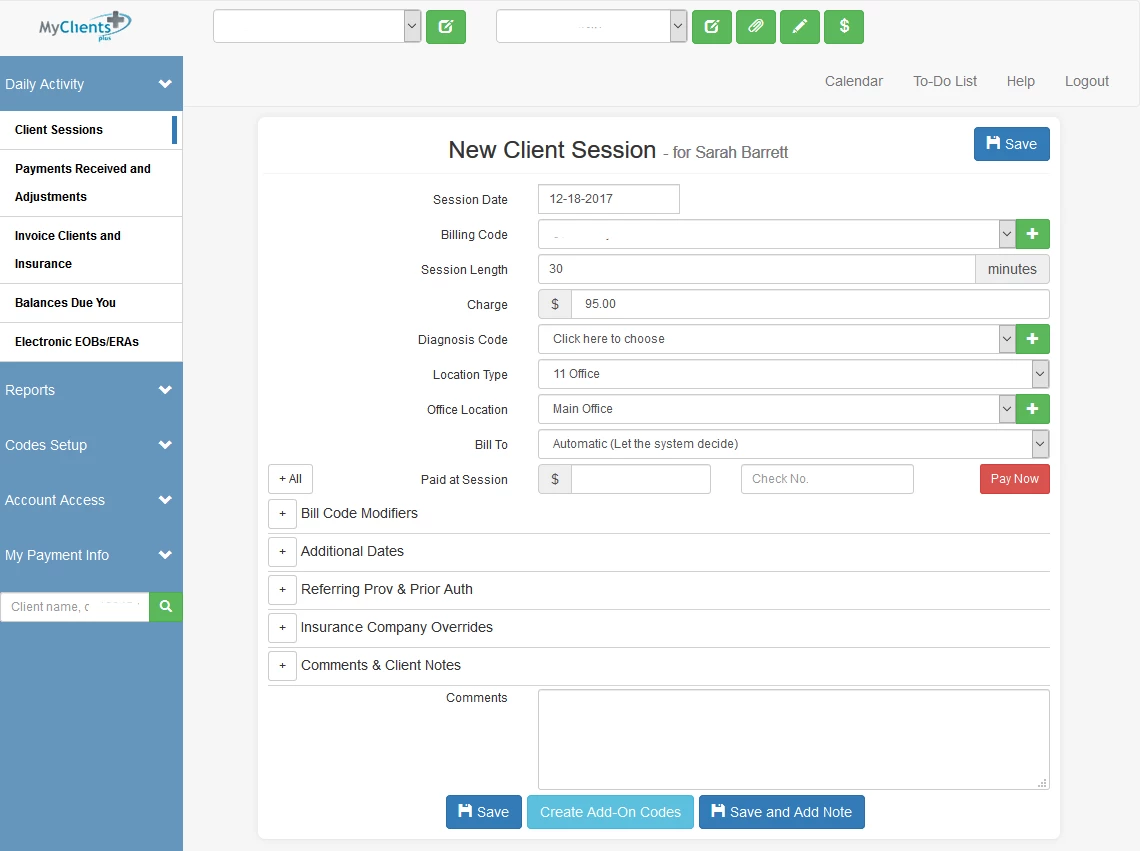
Task: Click the Charge amount field
Action: (x=811, y=304)
